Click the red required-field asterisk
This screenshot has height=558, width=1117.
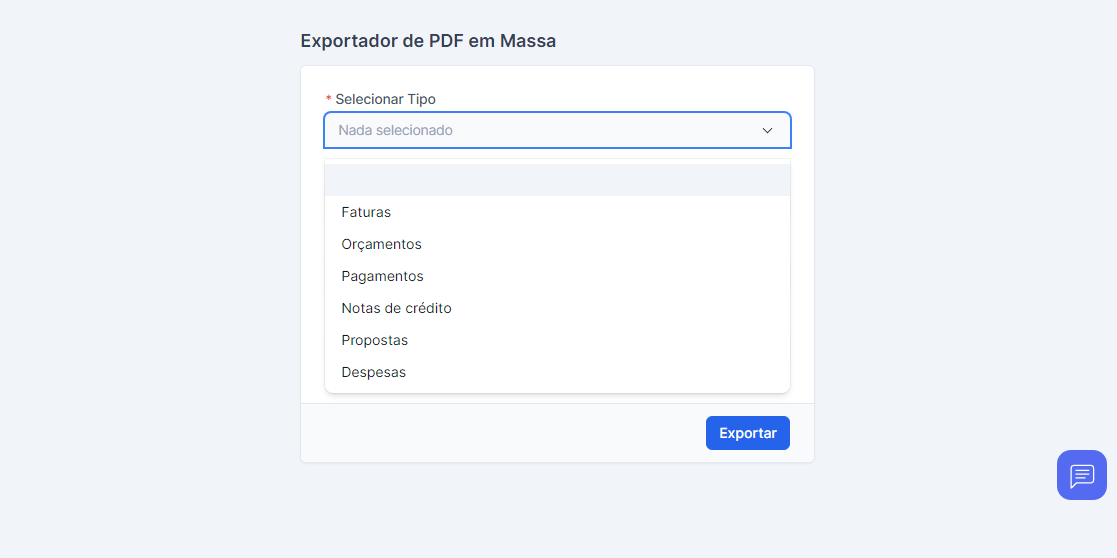coord(328,100)
